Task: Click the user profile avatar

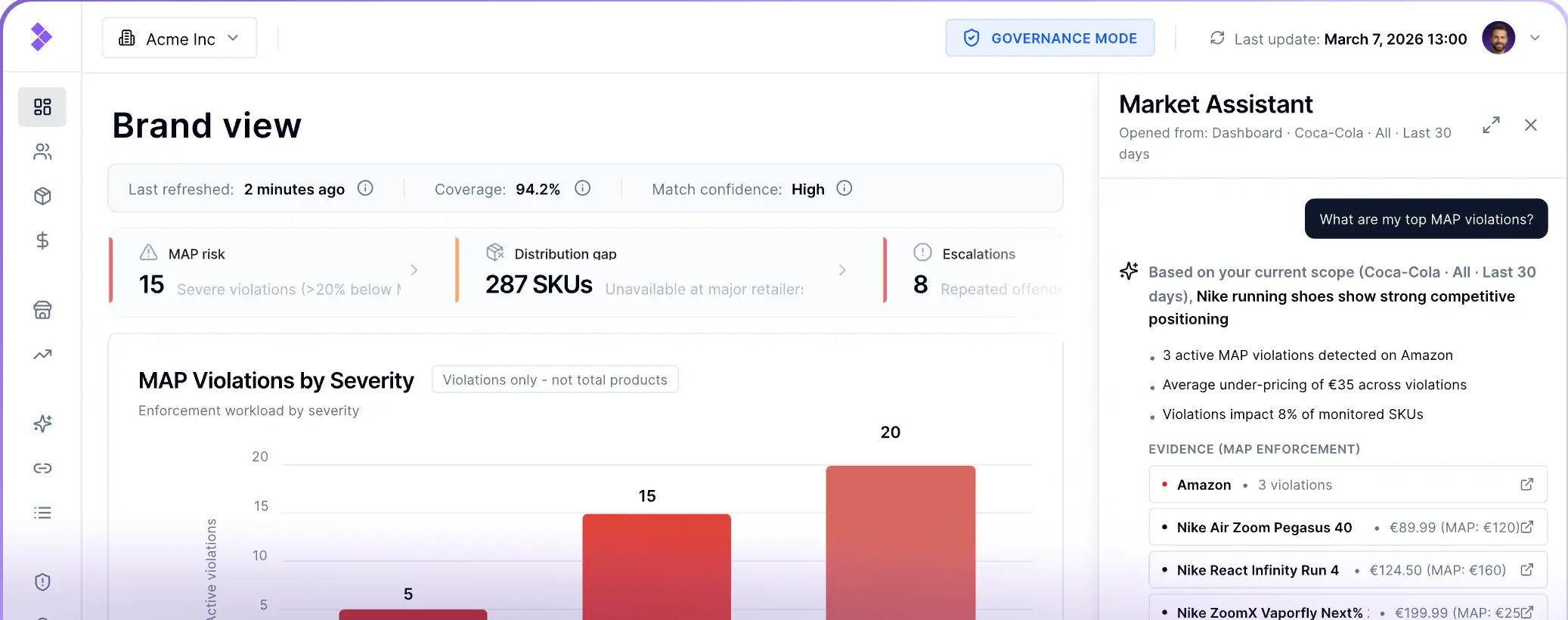Action: click(1498, 38)
